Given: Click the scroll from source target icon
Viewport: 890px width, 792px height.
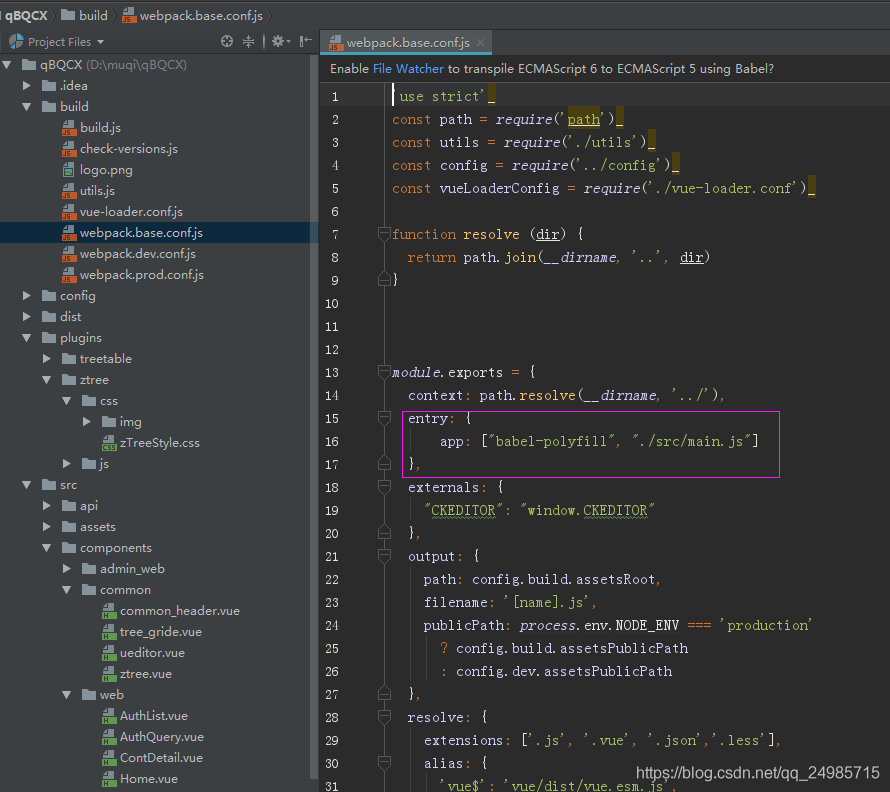Looking at the screenshot, I should [x=227, y=42].
